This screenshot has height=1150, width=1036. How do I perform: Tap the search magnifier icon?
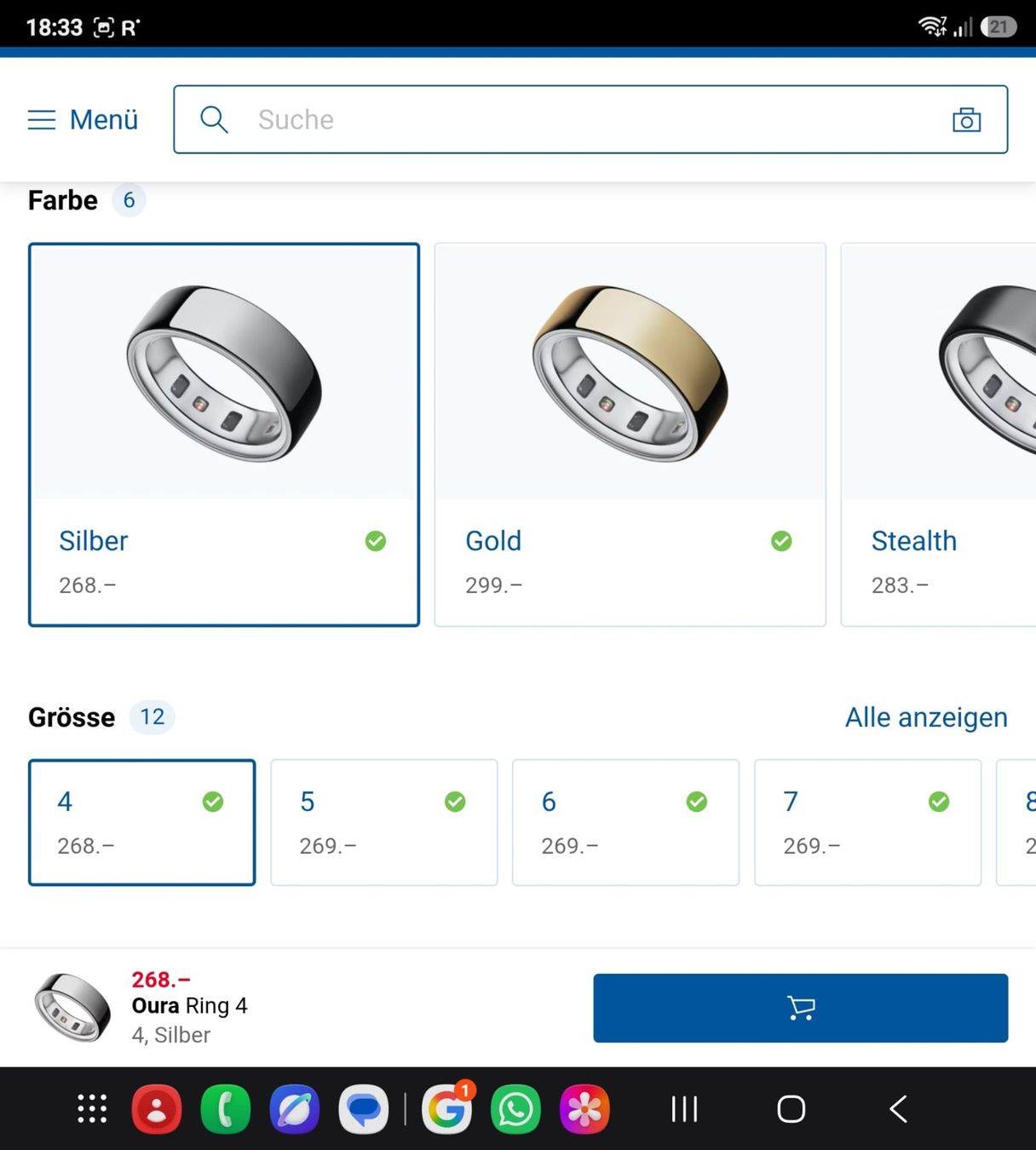[x=214, y=119]
